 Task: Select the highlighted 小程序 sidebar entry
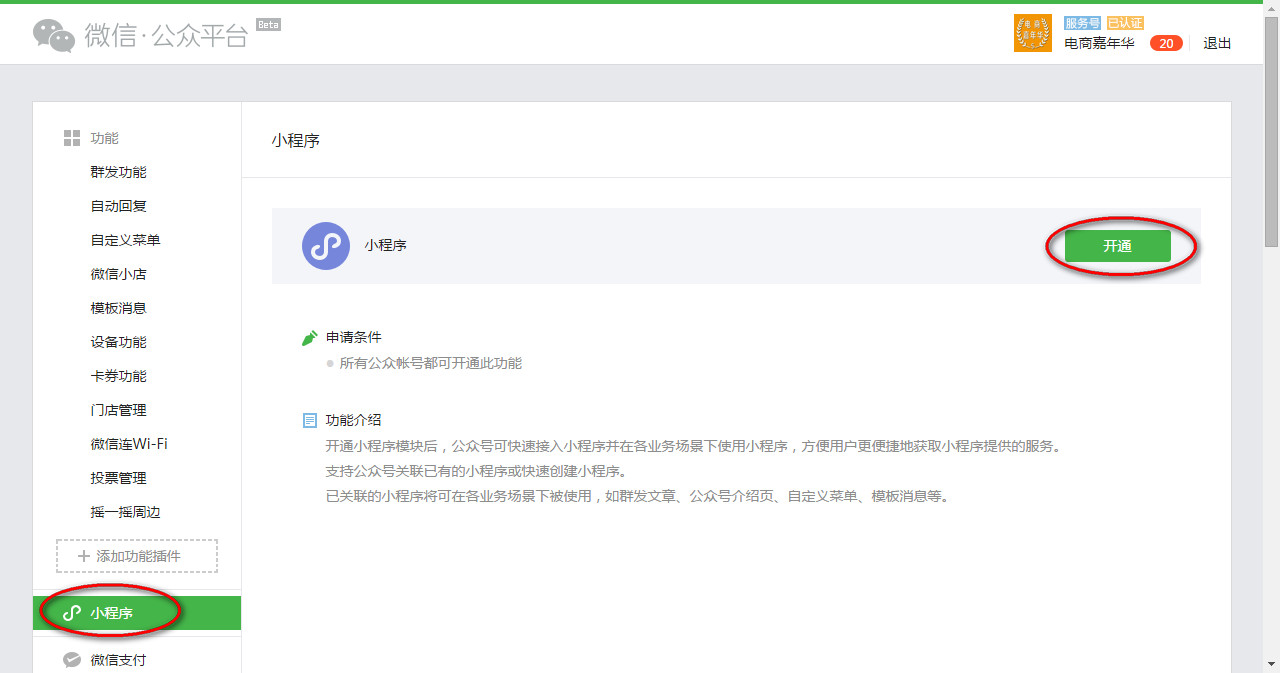click(x=137, y=613)
